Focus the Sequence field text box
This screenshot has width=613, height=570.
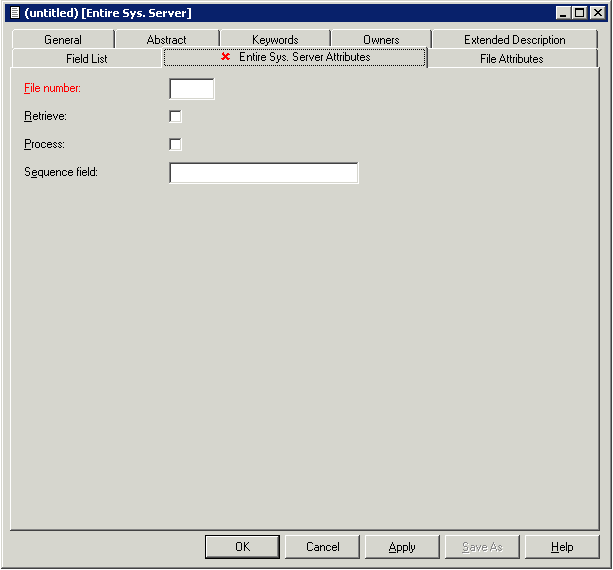coord(264,173)
